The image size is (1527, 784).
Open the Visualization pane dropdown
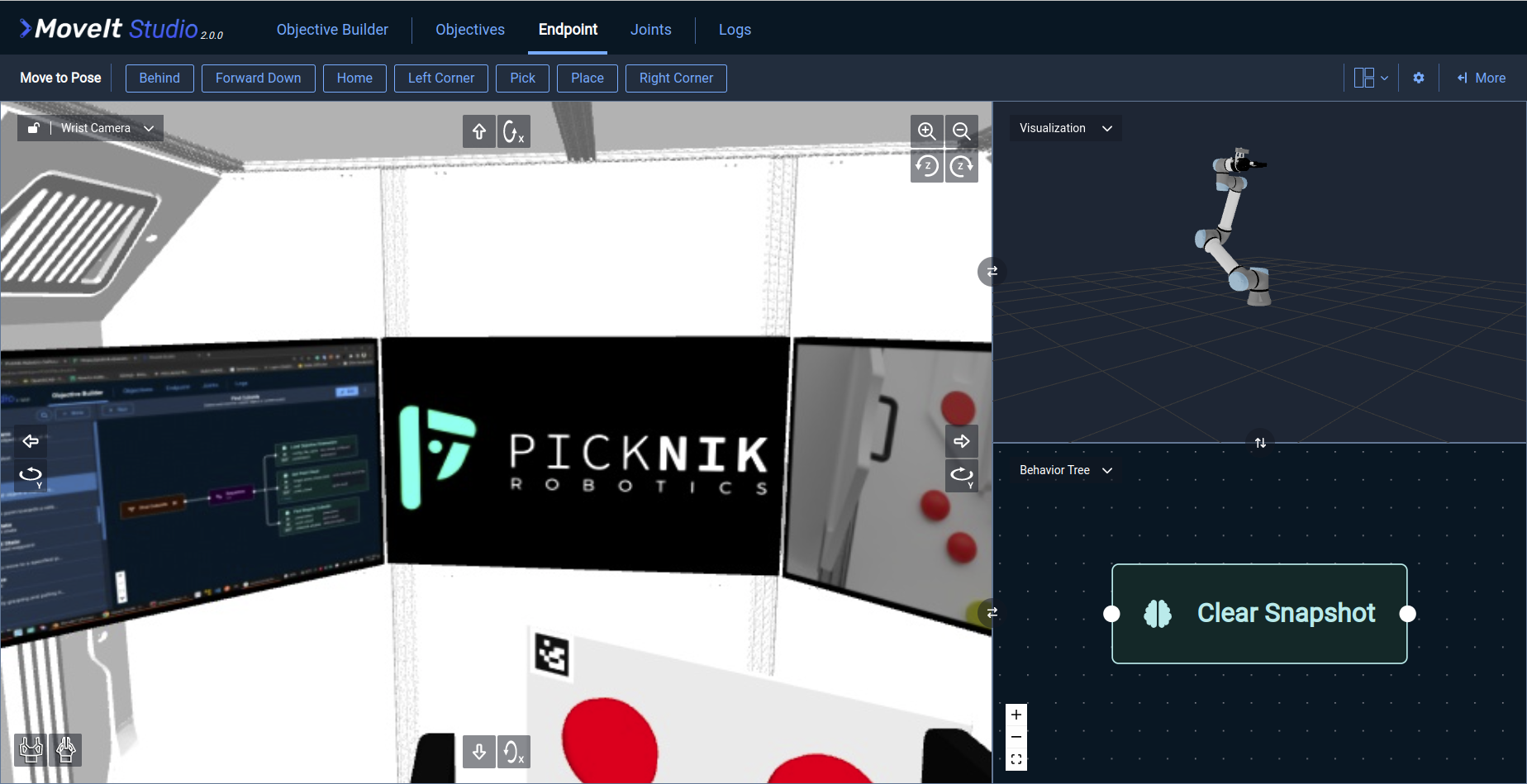[x=1066, y=128]
